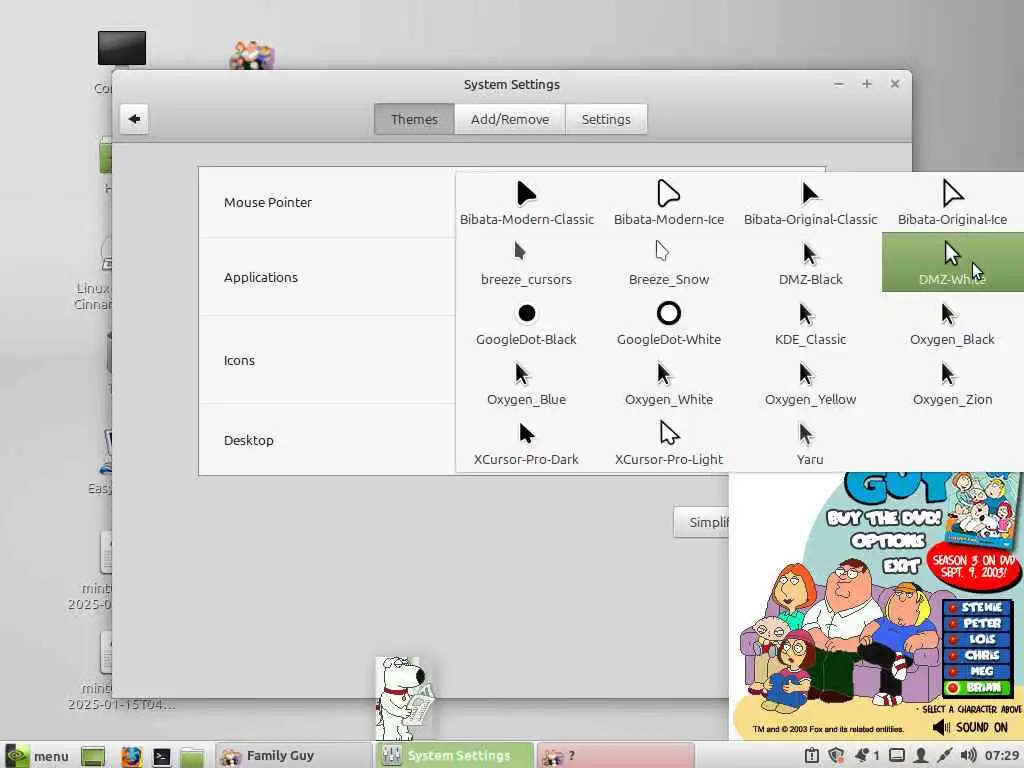Choose Oxygen_Black cursor theme
The image size is (1024, 768).
click(x=952, y=323)
